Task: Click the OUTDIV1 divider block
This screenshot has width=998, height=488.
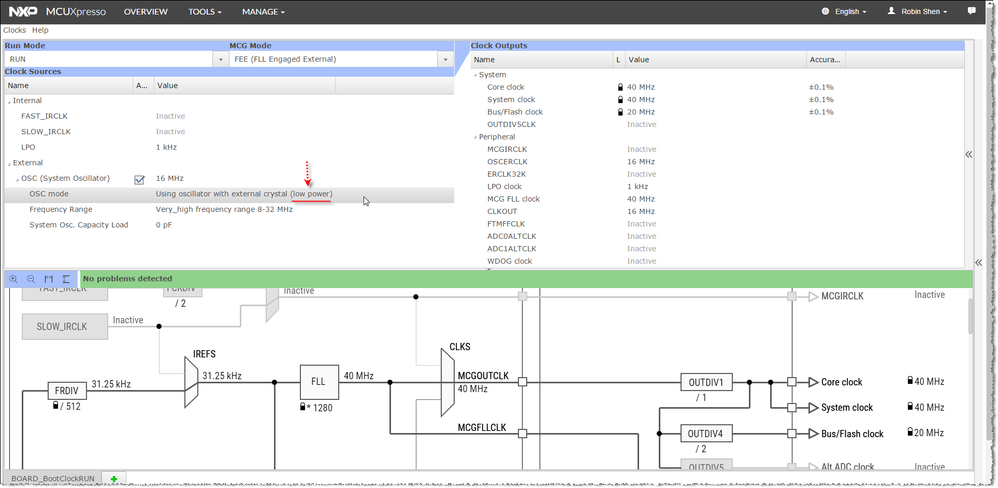Action: [x=706, y=382]
